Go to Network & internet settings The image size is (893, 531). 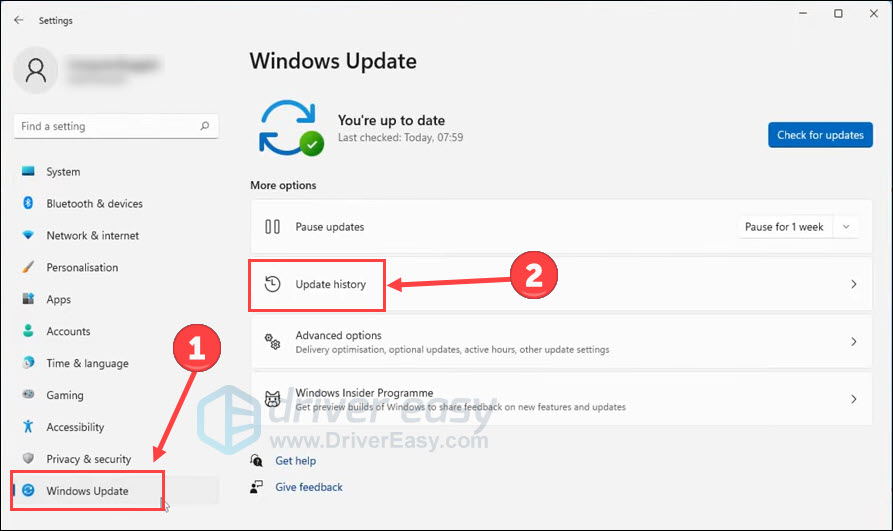pyautogui.click(x=116, y=235)
